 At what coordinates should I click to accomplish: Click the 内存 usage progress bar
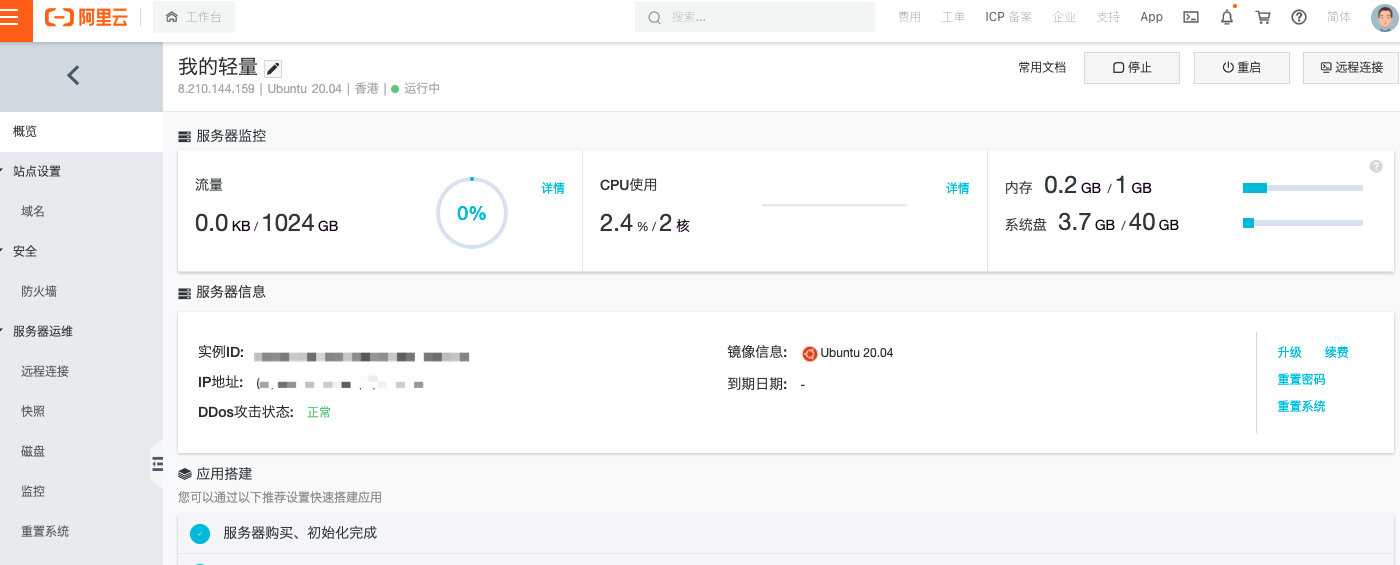click(1302, 187)
